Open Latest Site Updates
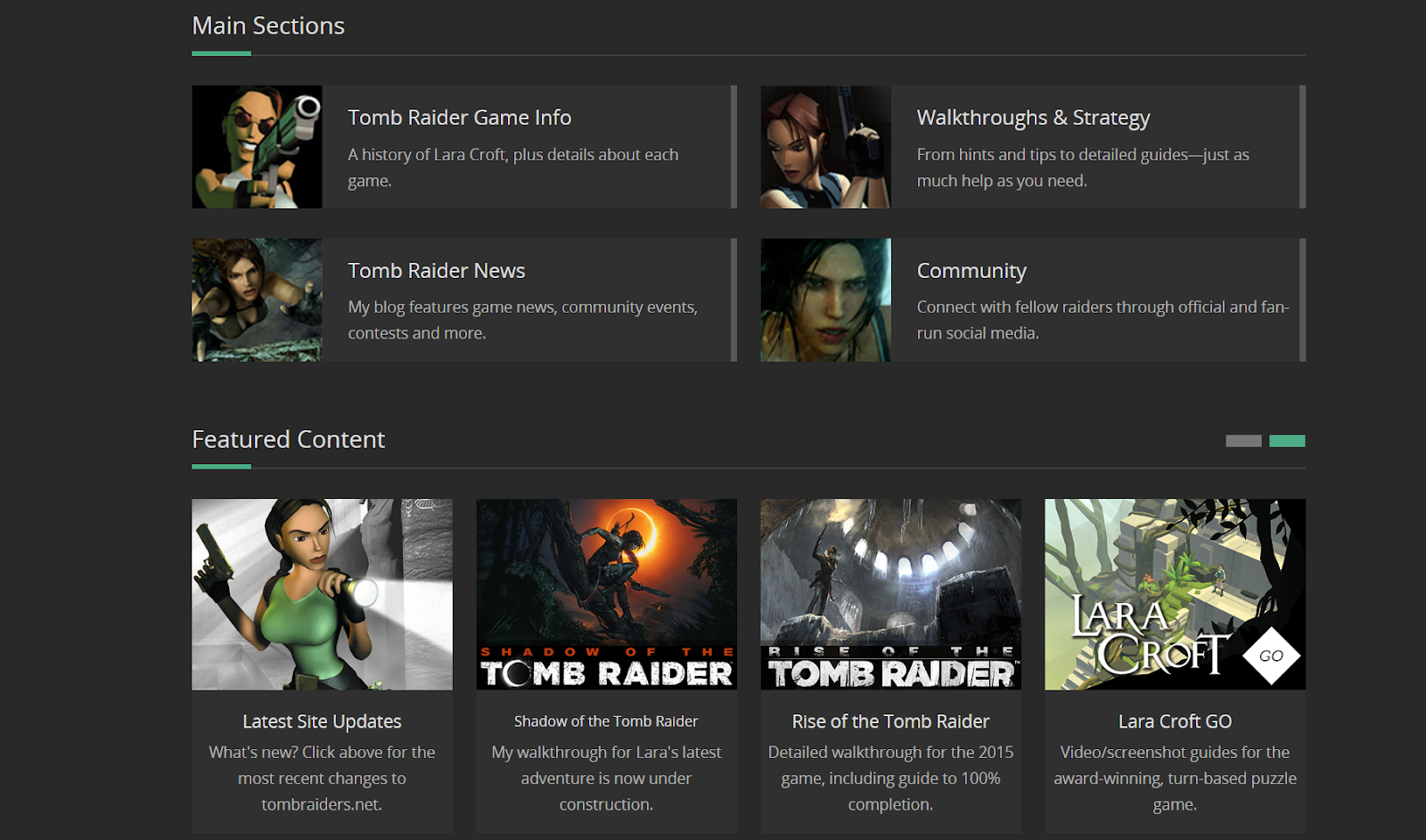Screen dimensions: 1426x840 pos(322,721)
